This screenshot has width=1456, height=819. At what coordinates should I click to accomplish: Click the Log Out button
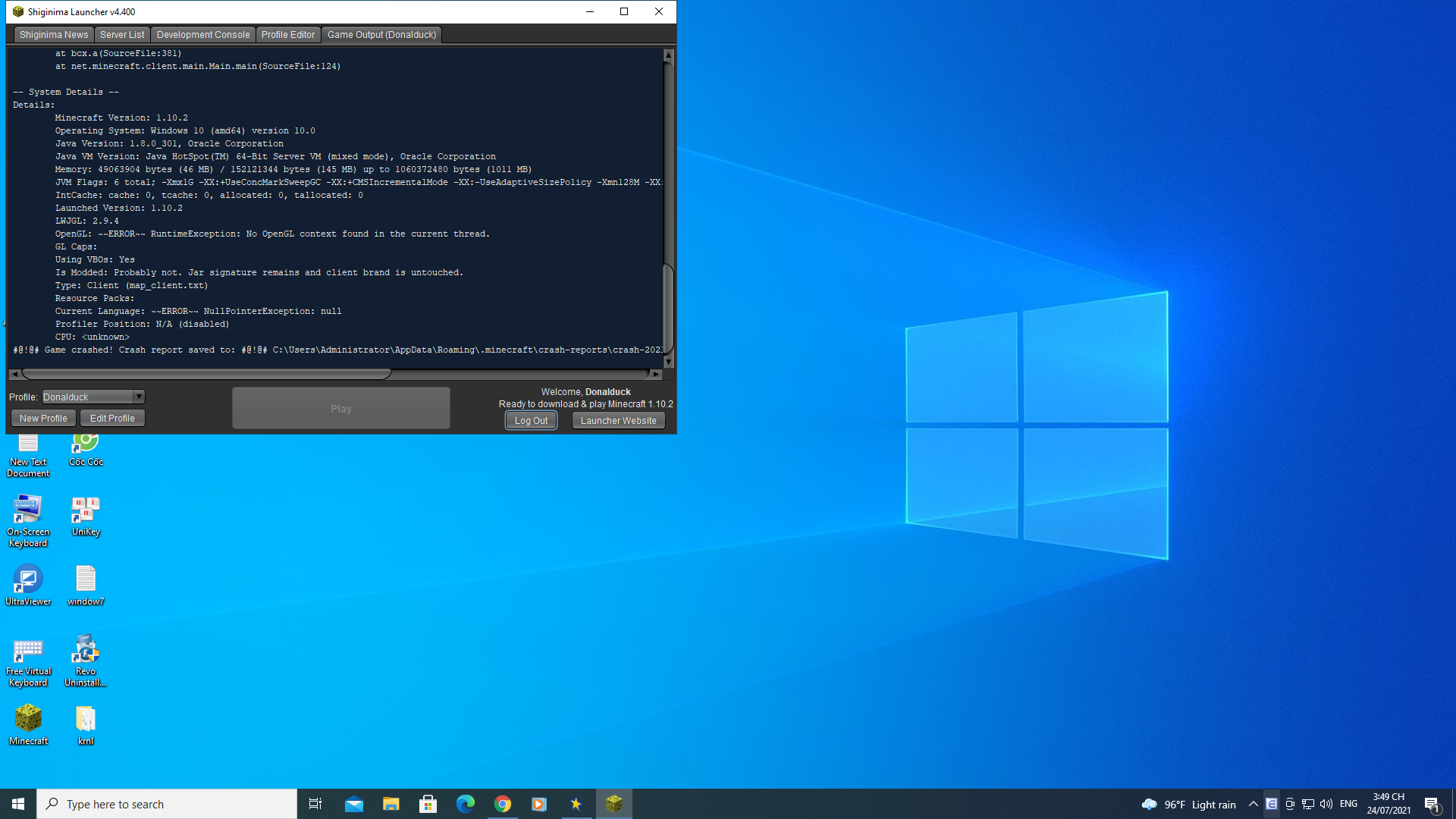pos(531,421)
